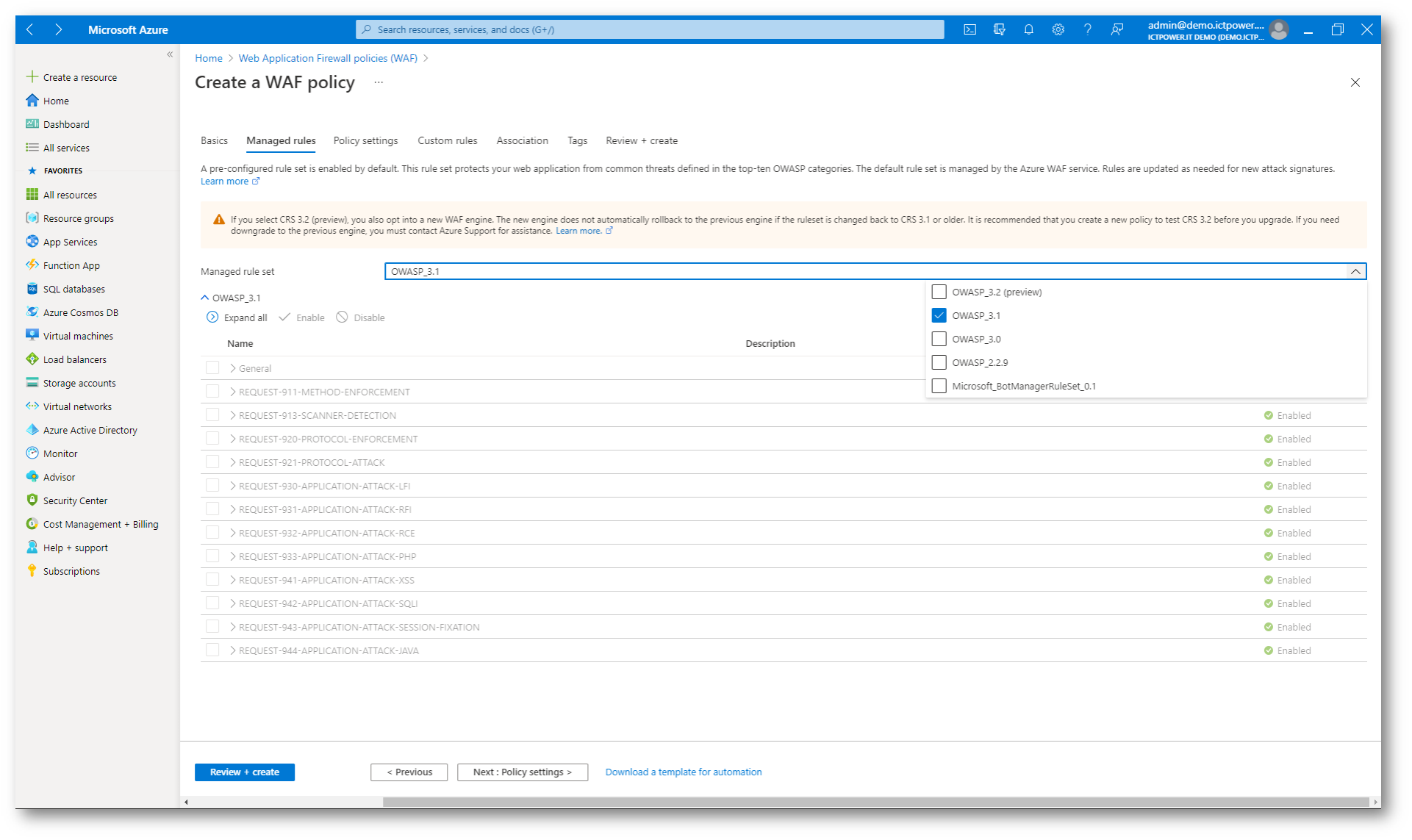Switch to the Custom rules tab
This screenshot has height=840, width=1412.
(447, 140)
